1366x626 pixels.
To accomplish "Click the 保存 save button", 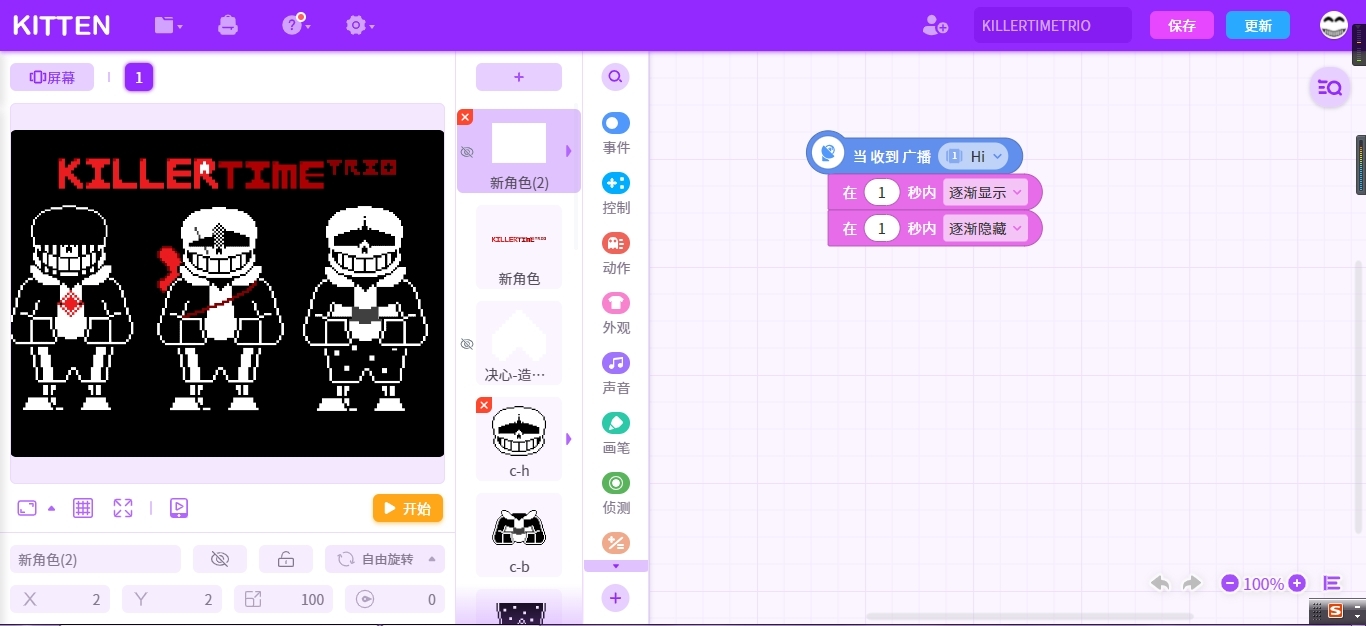I will 1182,25.
